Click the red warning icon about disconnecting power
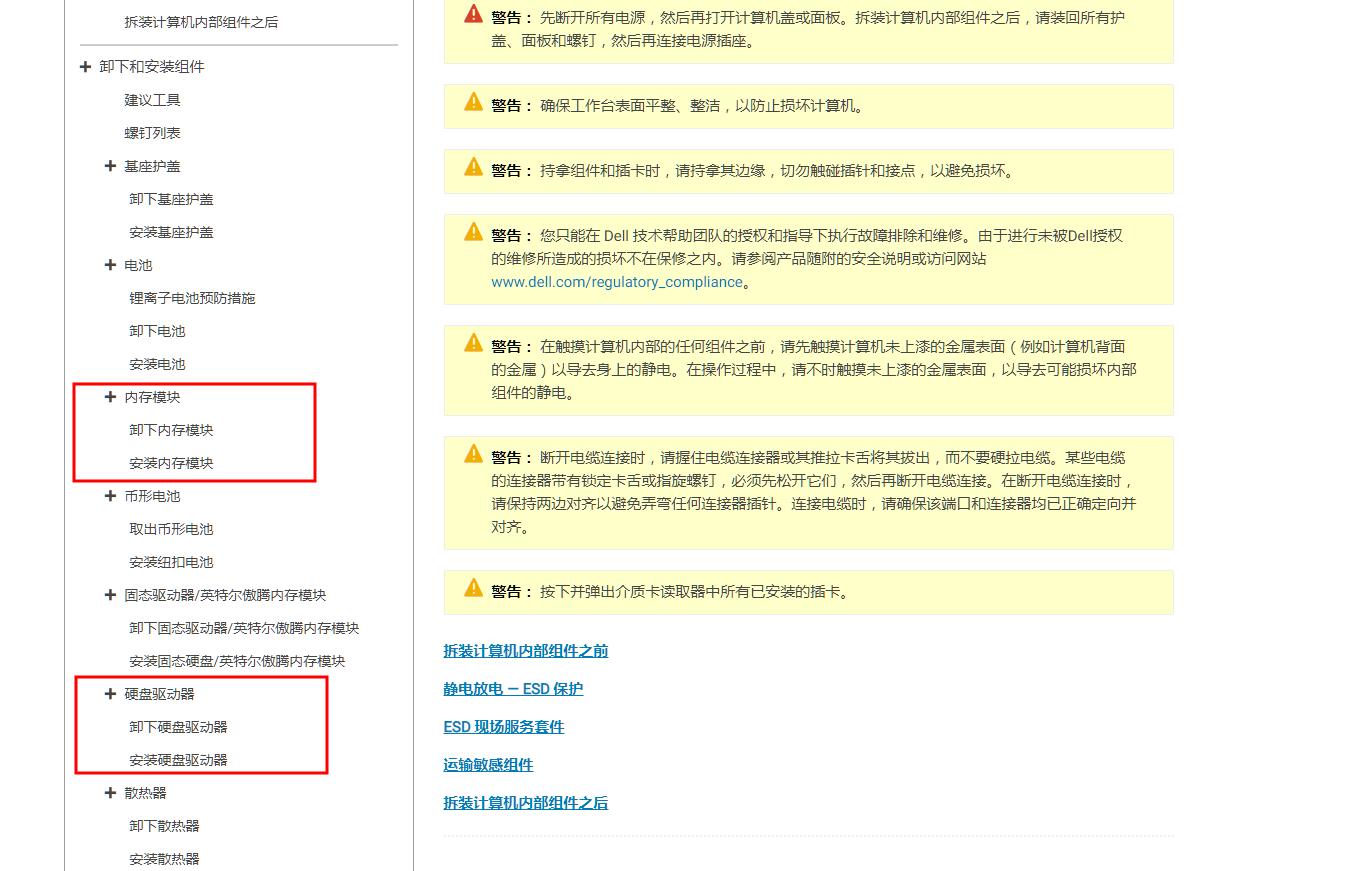Screen dimensions: 1353x871 [x=472, y=13]
